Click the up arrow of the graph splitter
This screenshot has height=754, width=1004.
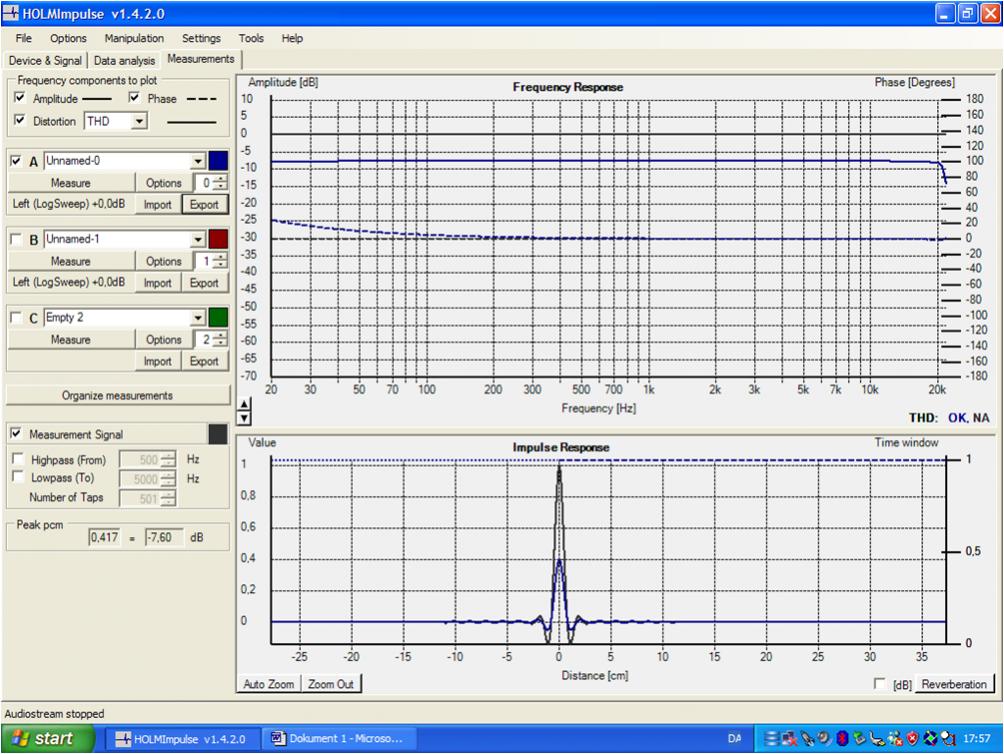coord(244,405)
